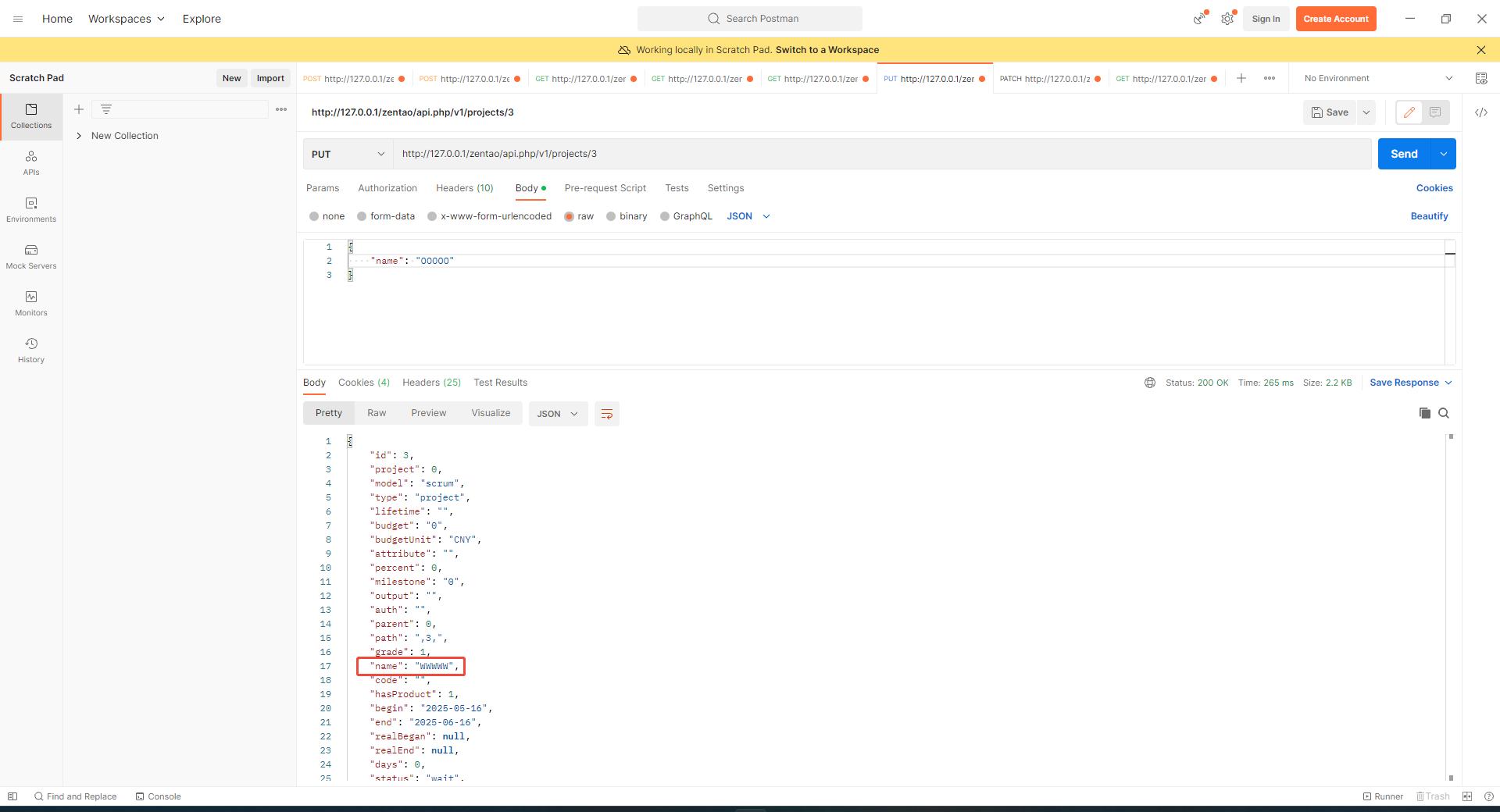Open the Save button dropdown arrow
The height and width of the screenshot is (812, 1500).
[1366, 112]
